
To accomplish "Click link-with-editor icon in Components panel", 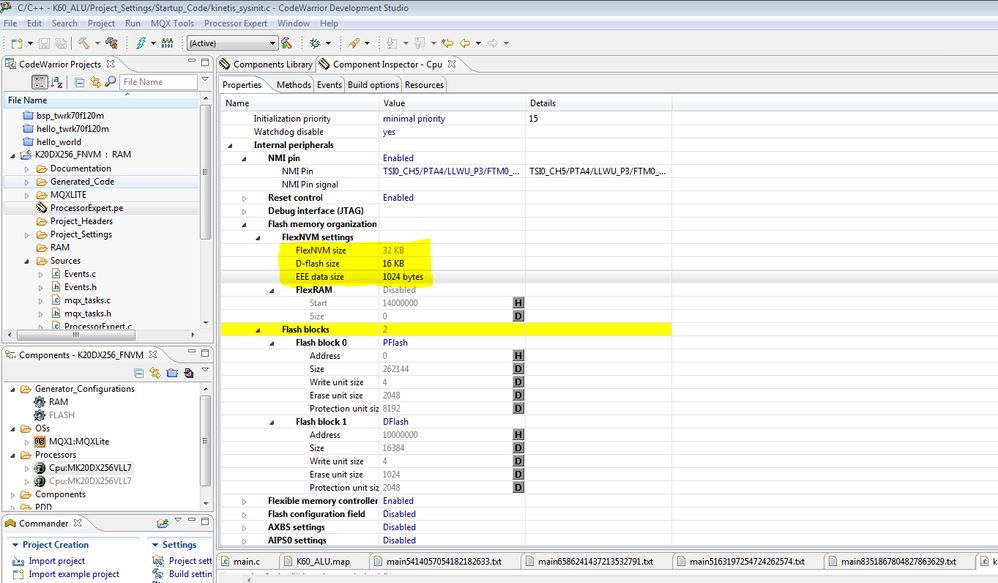I will [155, 373].
